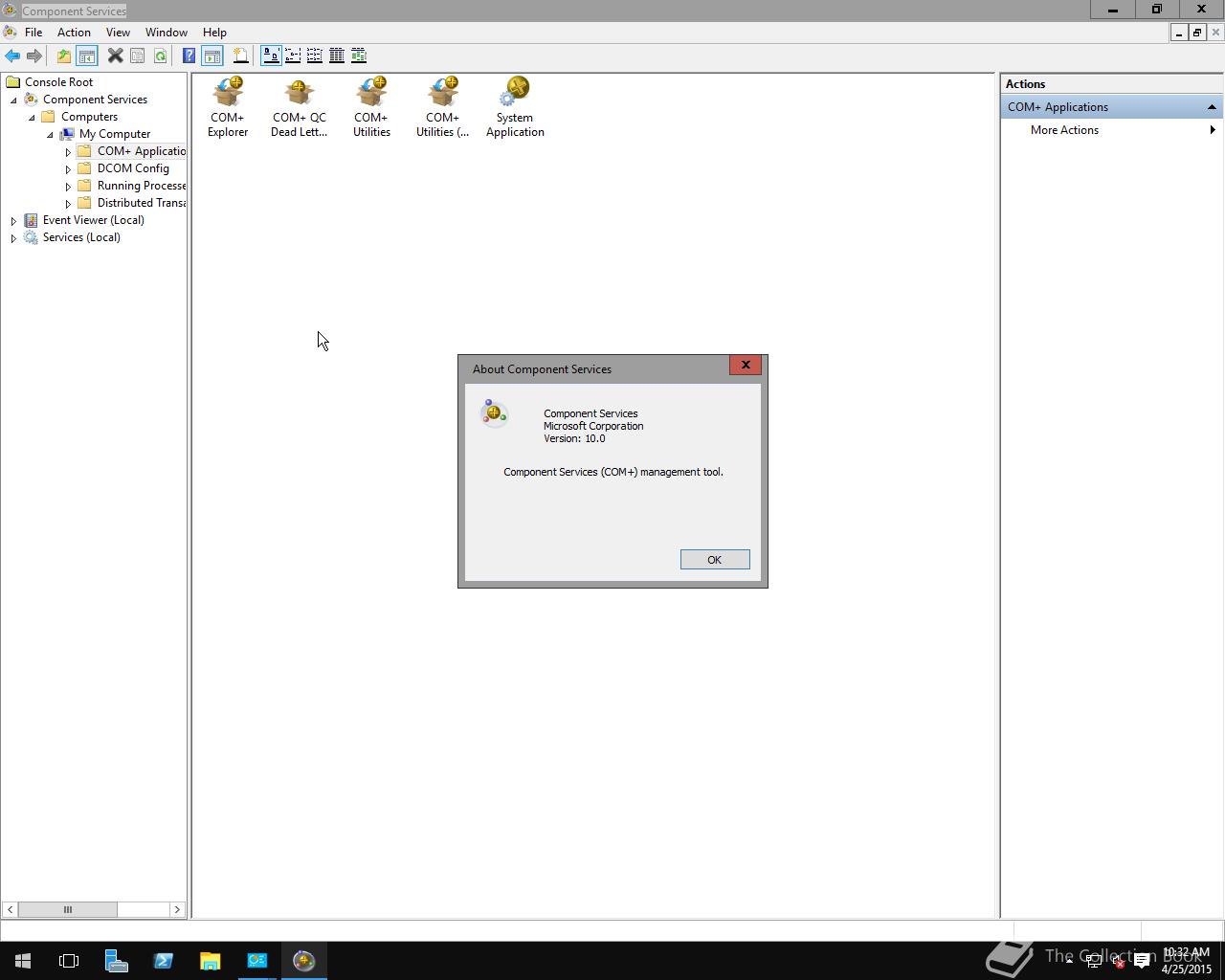Viewport: 1225px width, 980px height.
Task: Click OK in About Component Services dialog
Action: [715, 560]
